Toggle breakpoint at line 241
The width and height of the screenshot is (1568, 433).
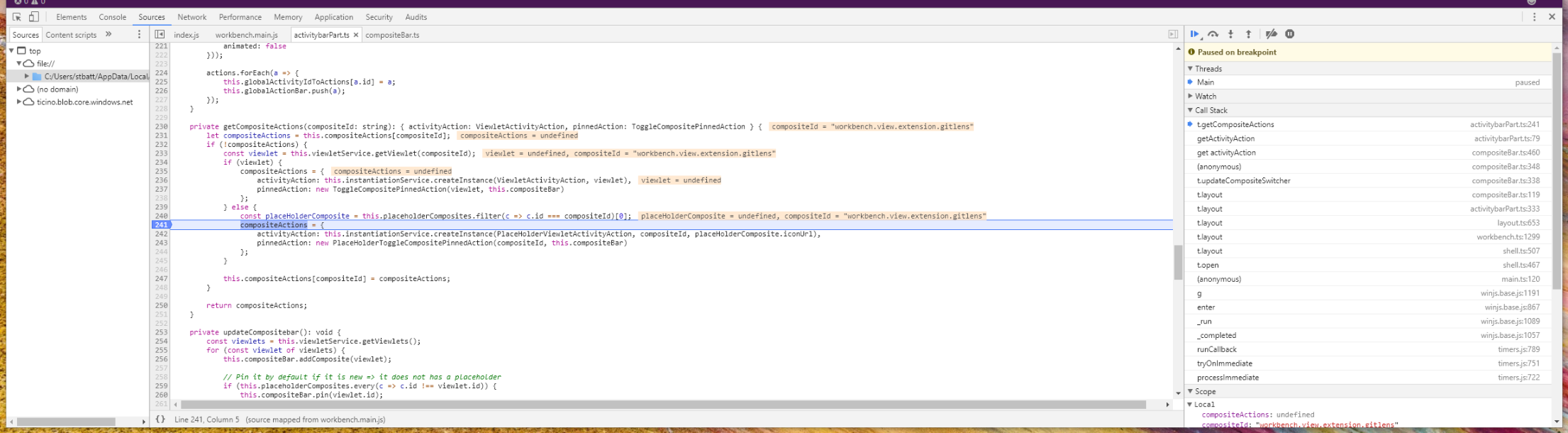[x=161, y=225]
